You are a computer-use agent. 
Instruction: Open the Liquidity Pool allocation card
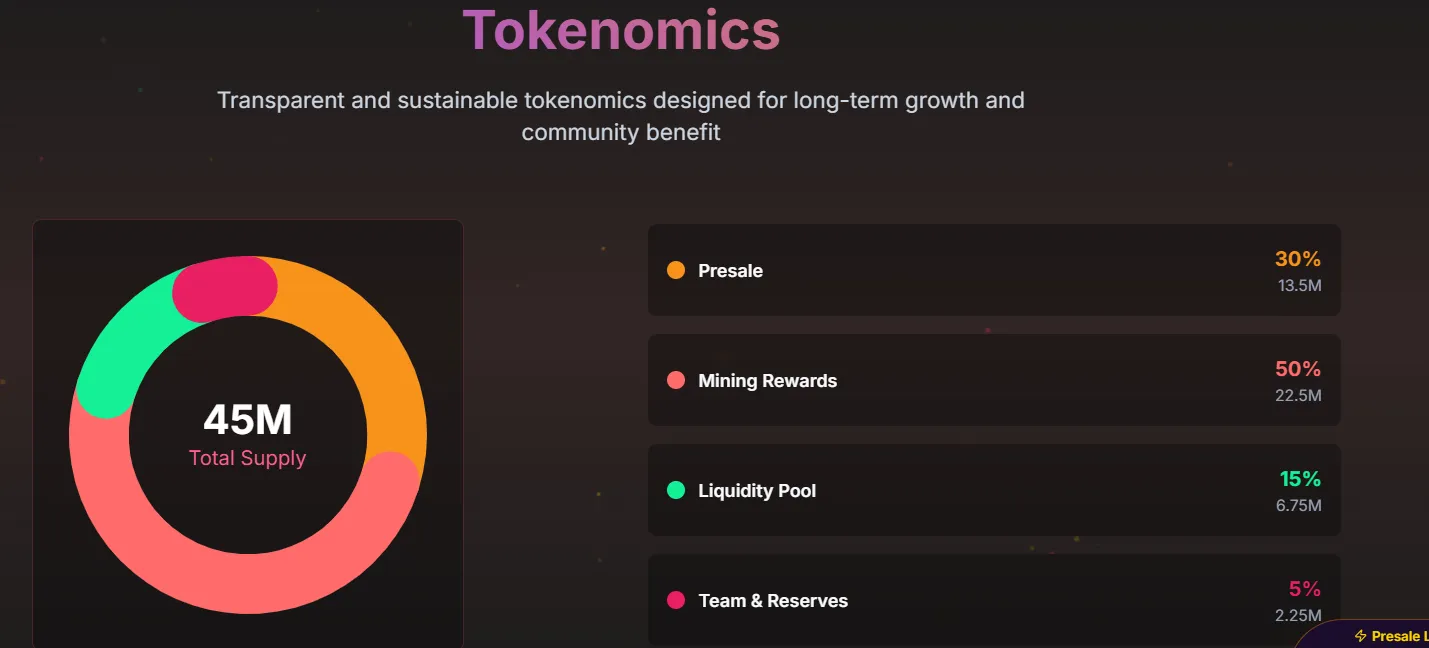pyautogui.click(x=994, y=490)
